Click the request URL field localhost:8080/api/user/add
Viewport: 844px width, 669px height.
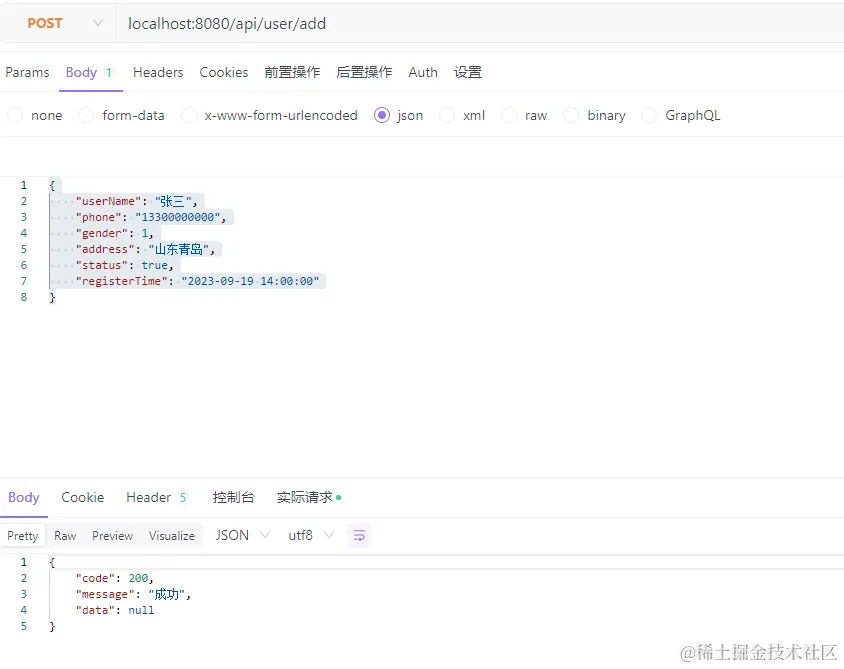227,24
